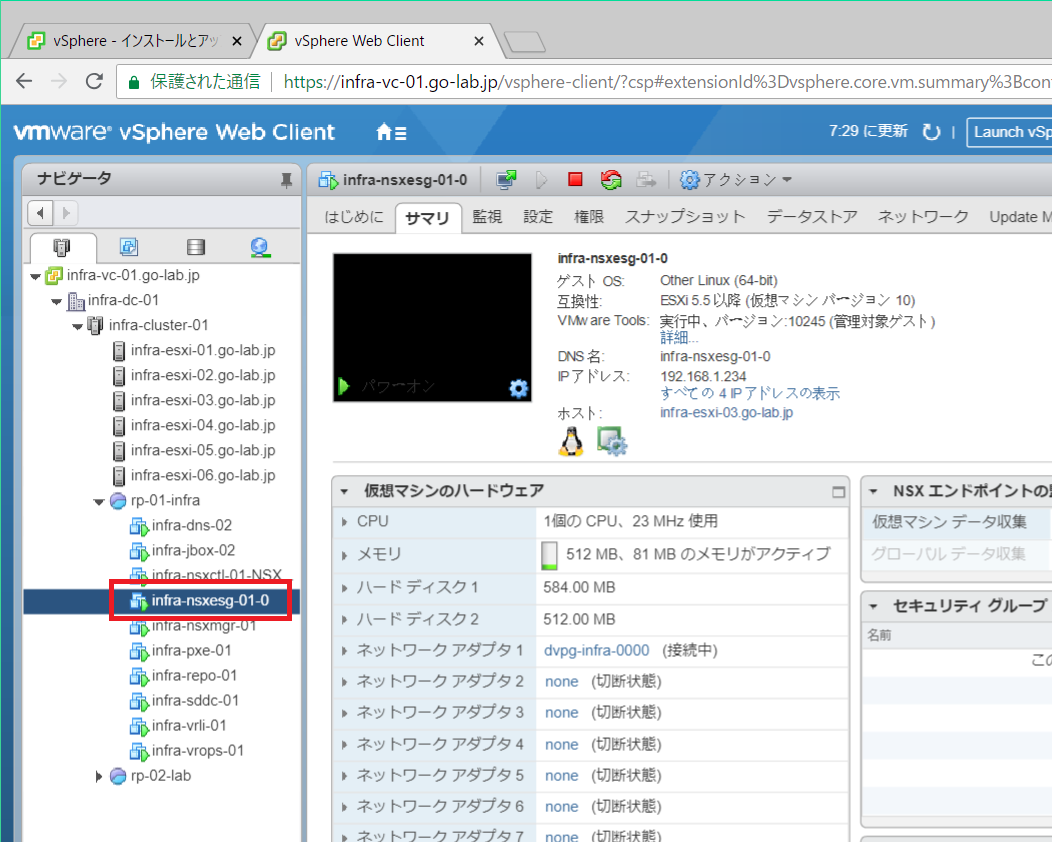The image size is (1052, 842).
Task: Click the managed VM gear icon beside penguin
Action: point(612,441)
